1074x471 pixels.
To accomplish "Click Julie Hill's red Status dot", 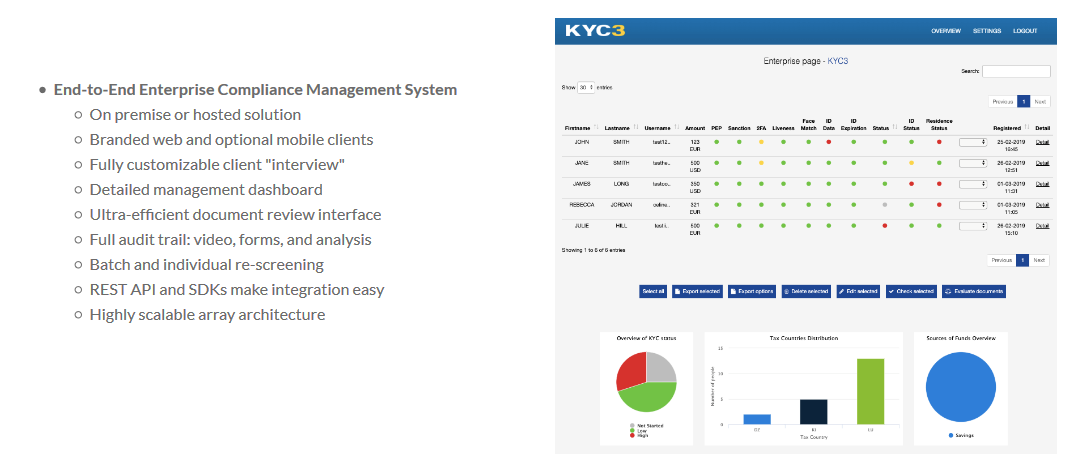I will [885, 225].
